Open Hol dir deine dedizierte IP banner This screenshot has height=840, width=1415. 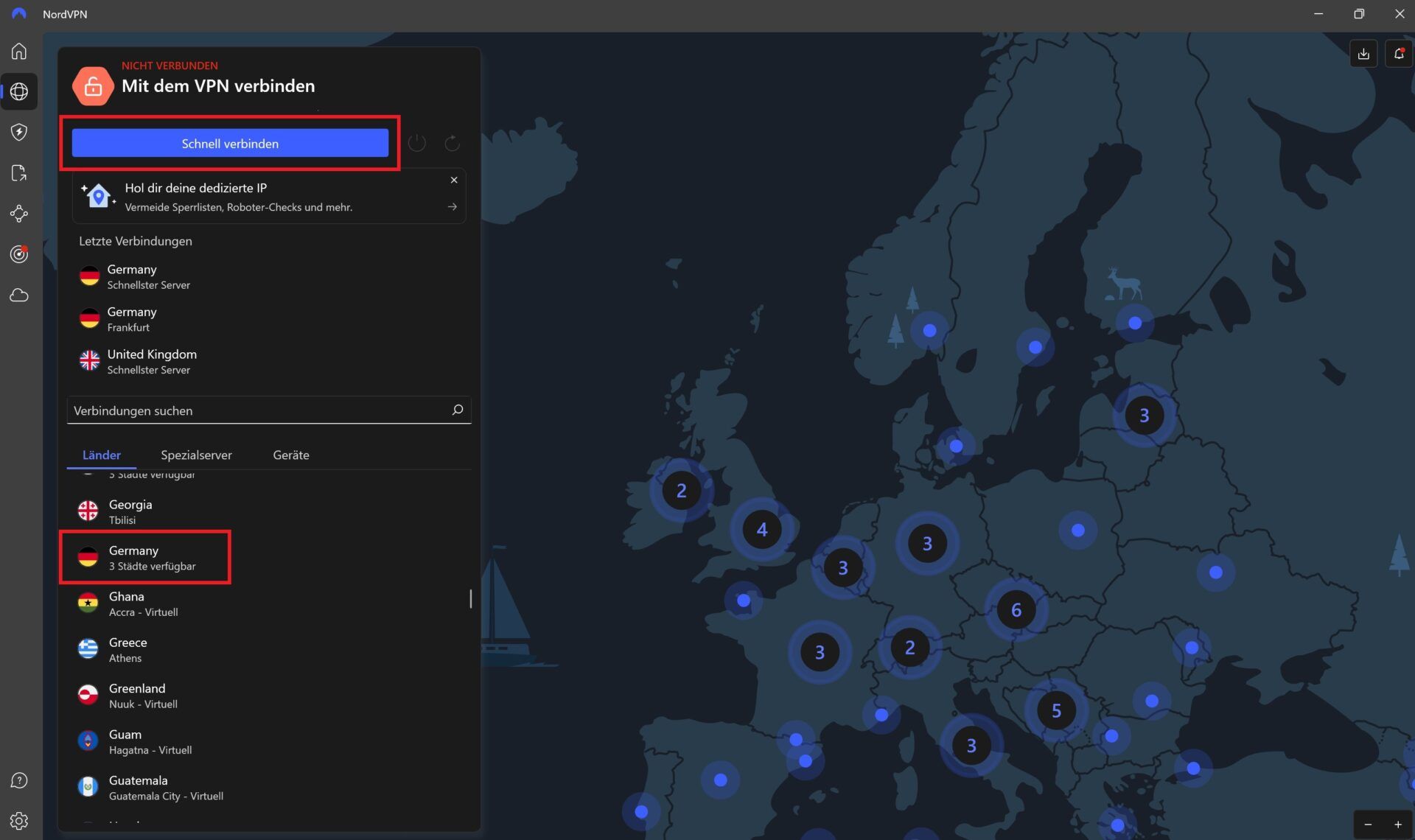[x=269, y=197]
